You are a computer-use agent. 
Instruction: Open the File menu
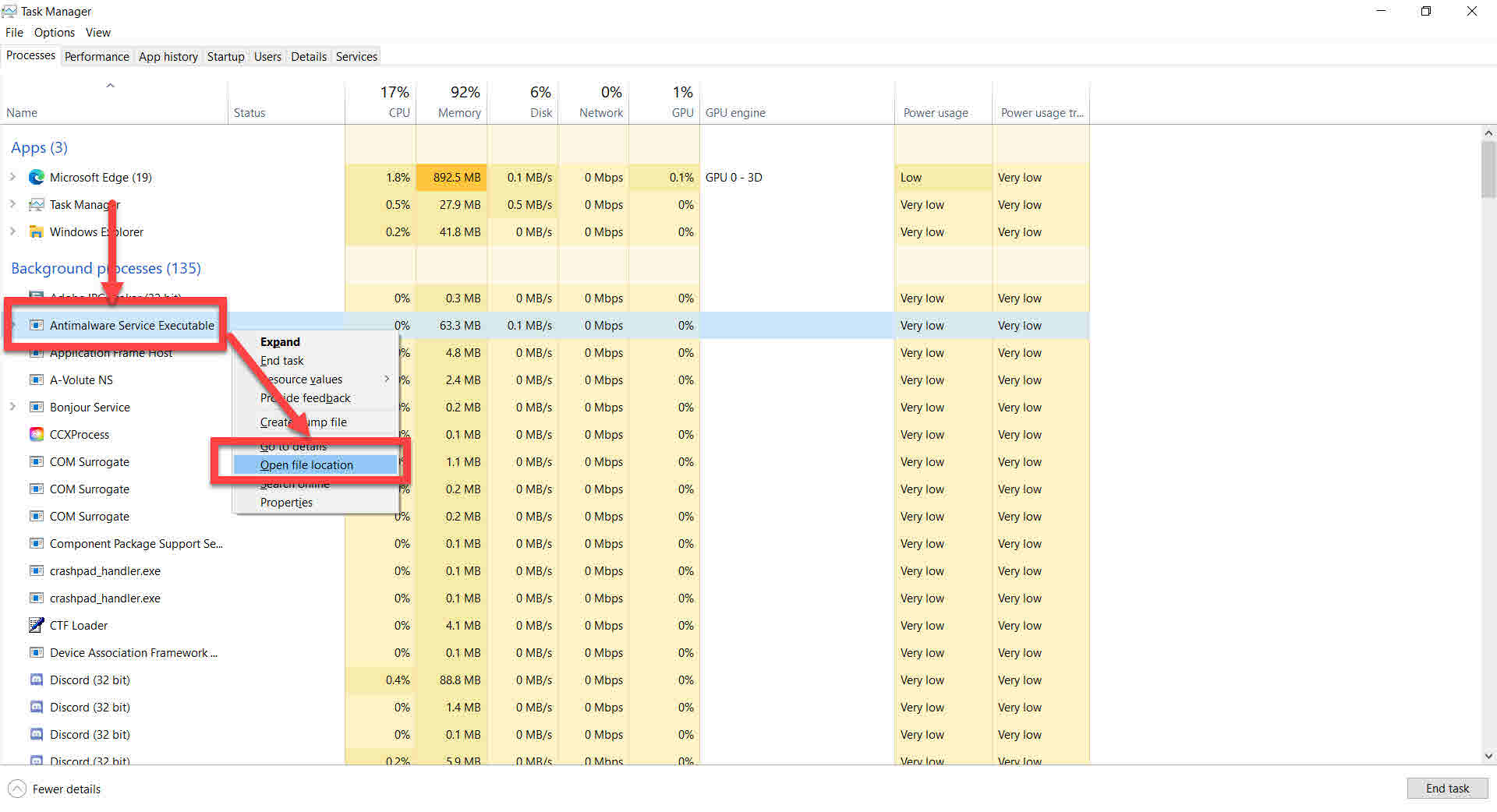tap(14, 33)
